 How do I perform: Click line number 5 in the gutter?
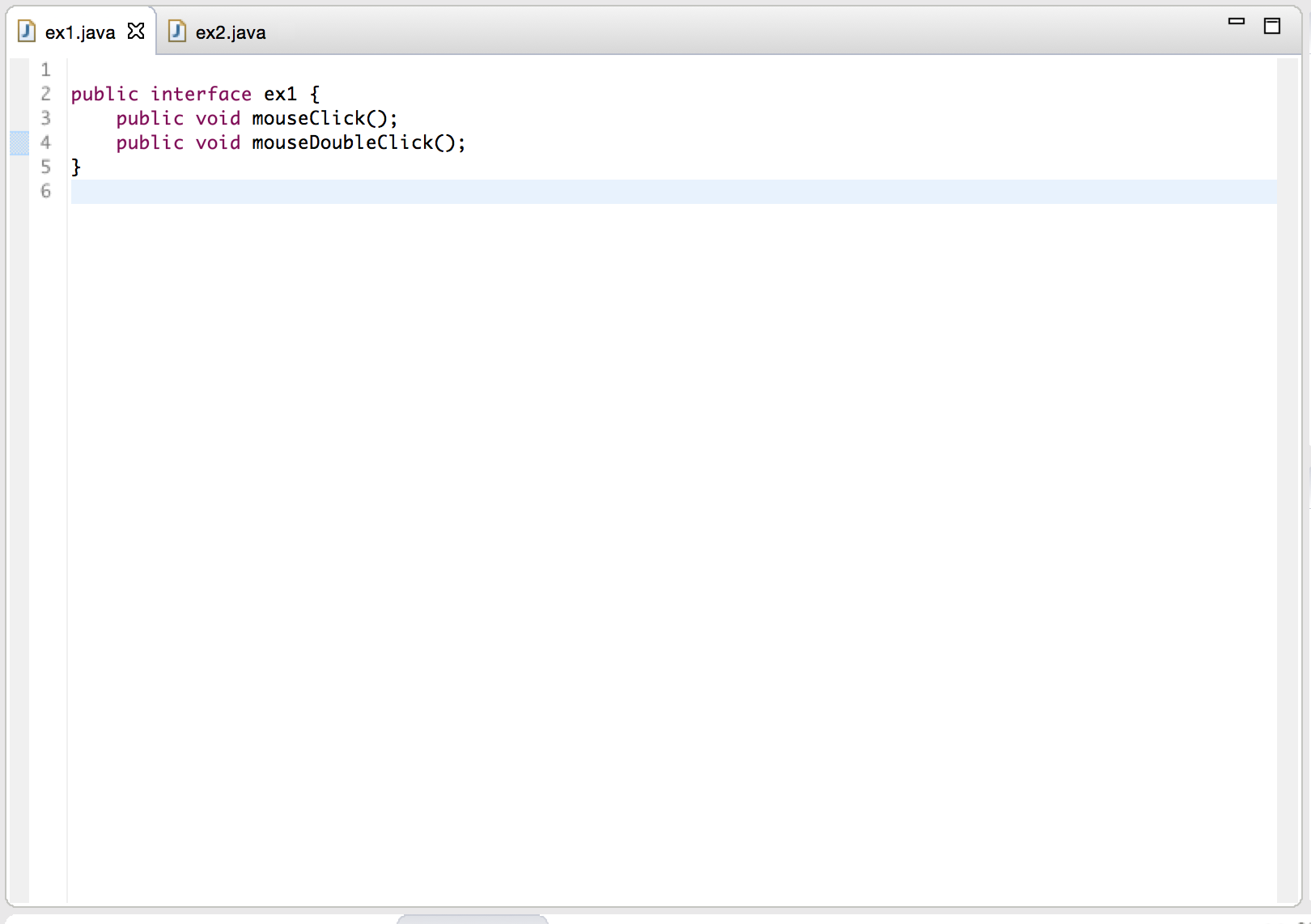pos(46,167)
